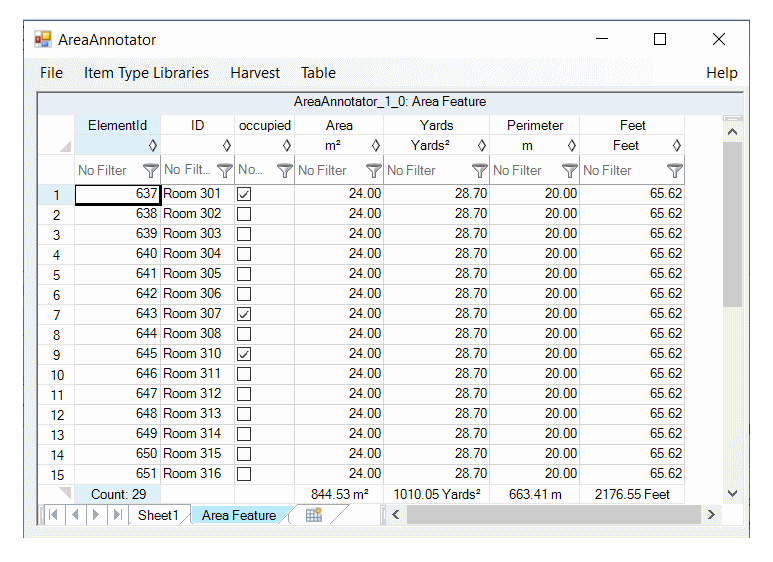Viewport: 773px width, 562px height.
Task: Check occupied for Room 313
Action: pos(244,414)
